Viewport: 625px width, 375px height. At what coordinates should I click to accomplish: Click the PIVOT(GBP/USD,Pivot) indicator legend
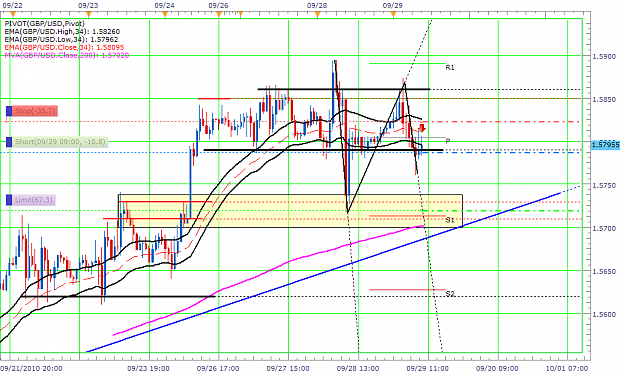click(x=45, y=24)
